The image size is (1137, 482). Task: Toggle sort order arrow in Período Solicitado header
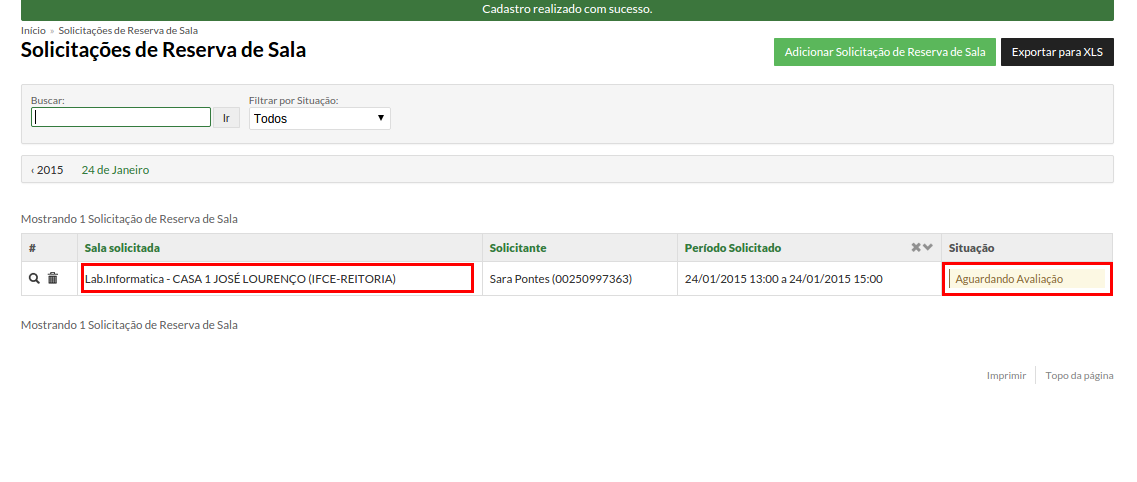[927, 248]
